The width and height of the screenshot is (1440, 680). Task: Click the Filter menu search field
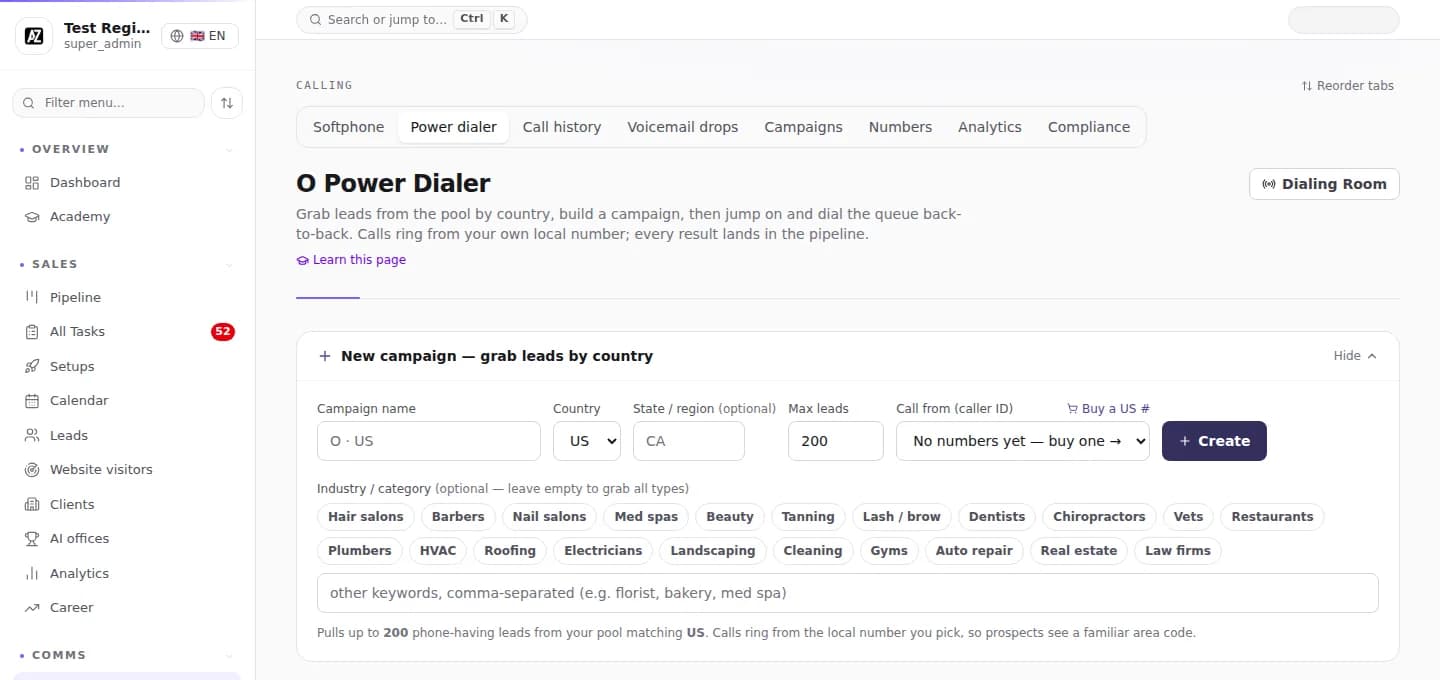click(108, 103)
